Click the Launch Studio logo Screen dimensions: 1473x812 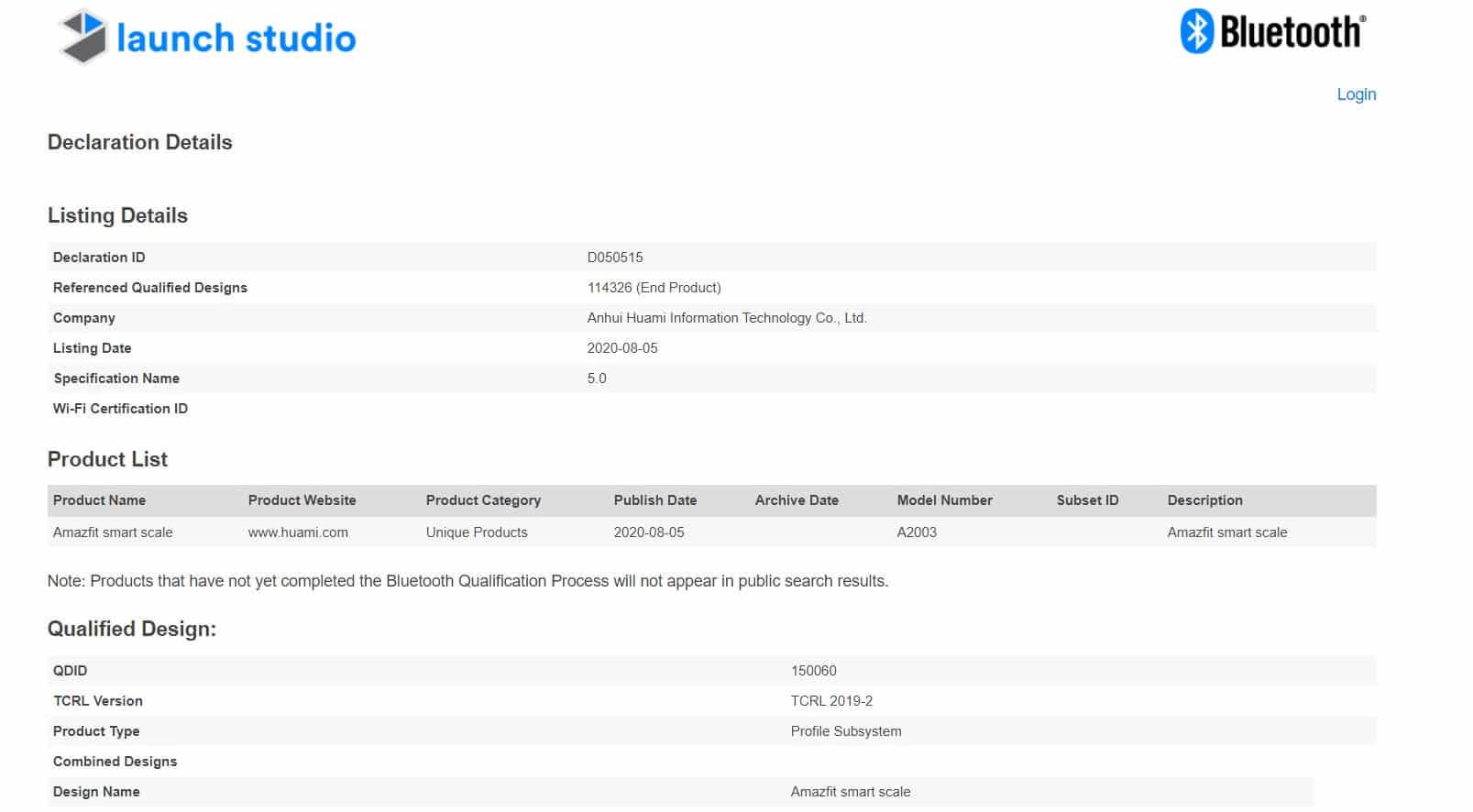207,37
